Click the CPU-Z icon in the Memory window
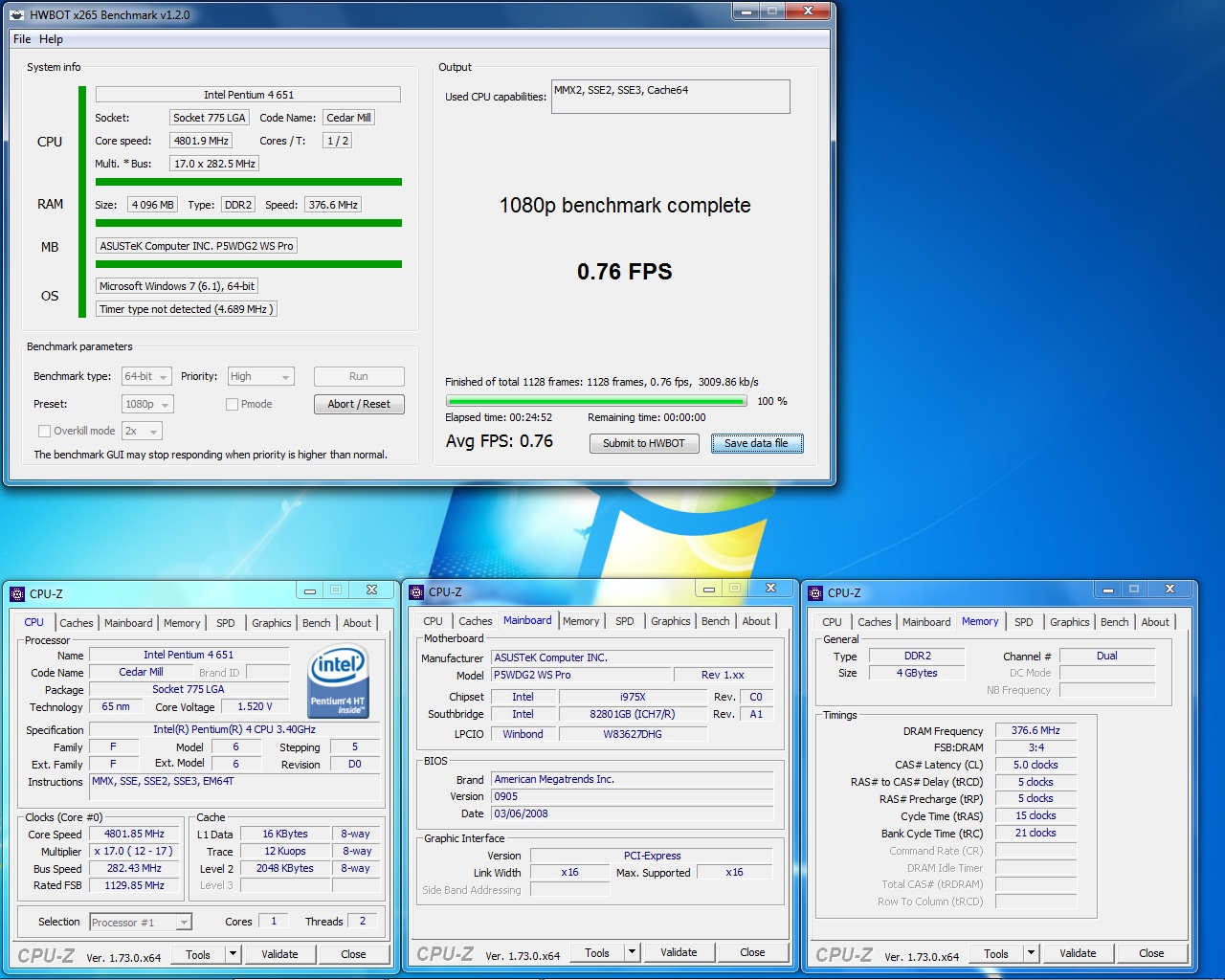Image resolution: width=1225 pixels, height=980 pixels. pyautogui.click(x=815, y=592)
